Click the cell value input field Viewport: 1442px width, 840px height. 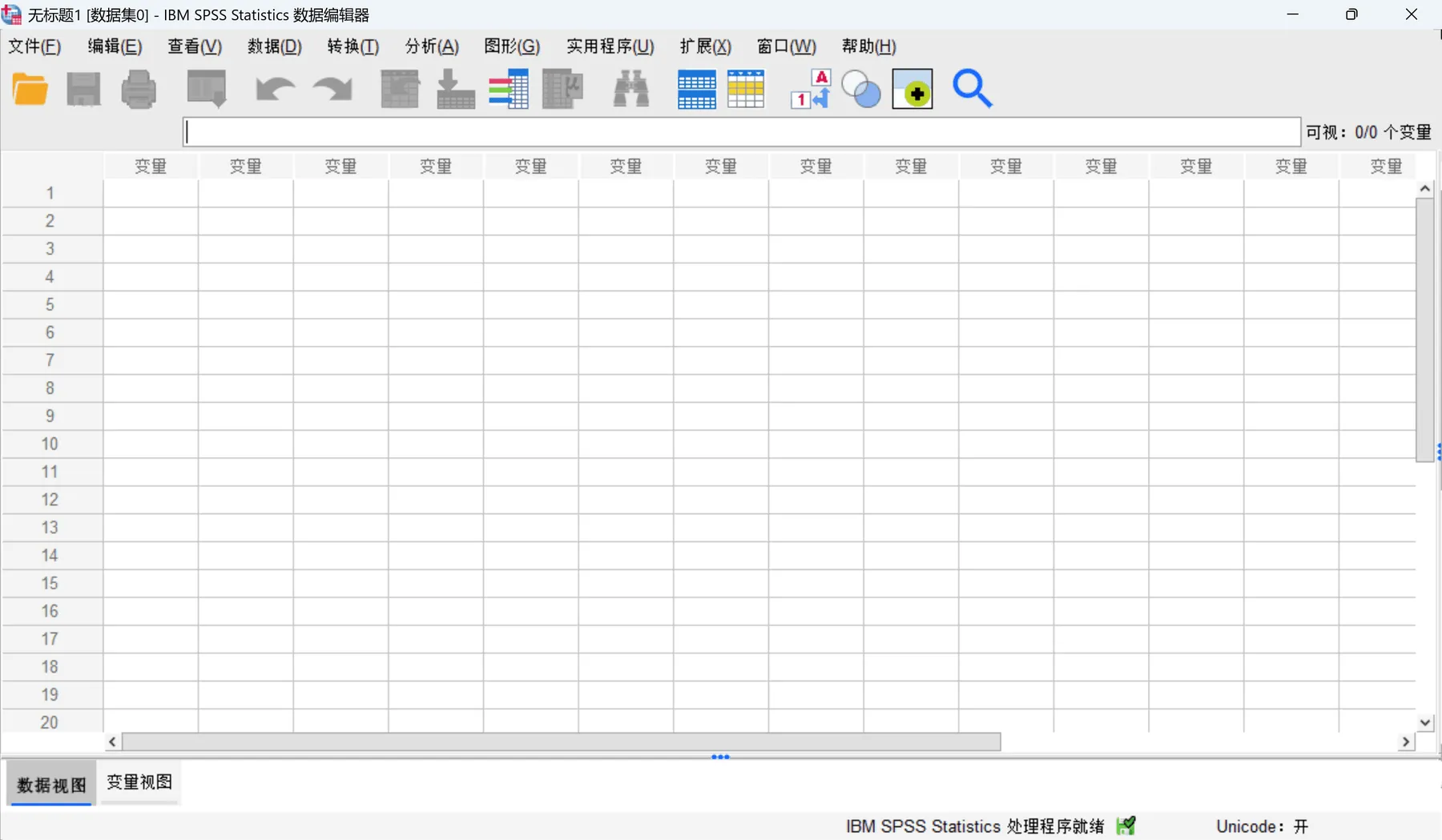pyautogui.click(x=742, y=132)
